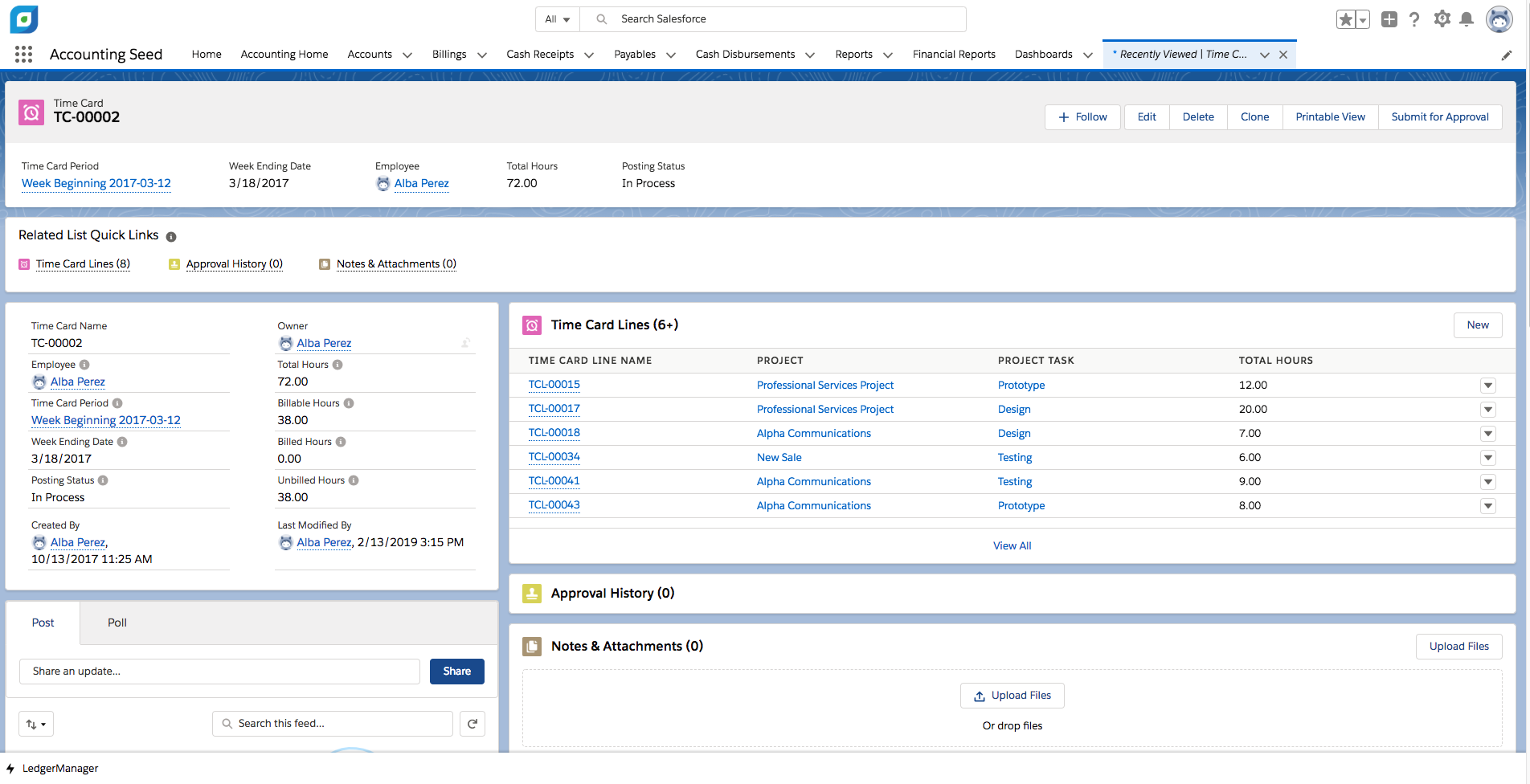This screenshot has width=1530, height=784.
Task: Open the Professional Services Project link
Action: coord(824,385)
